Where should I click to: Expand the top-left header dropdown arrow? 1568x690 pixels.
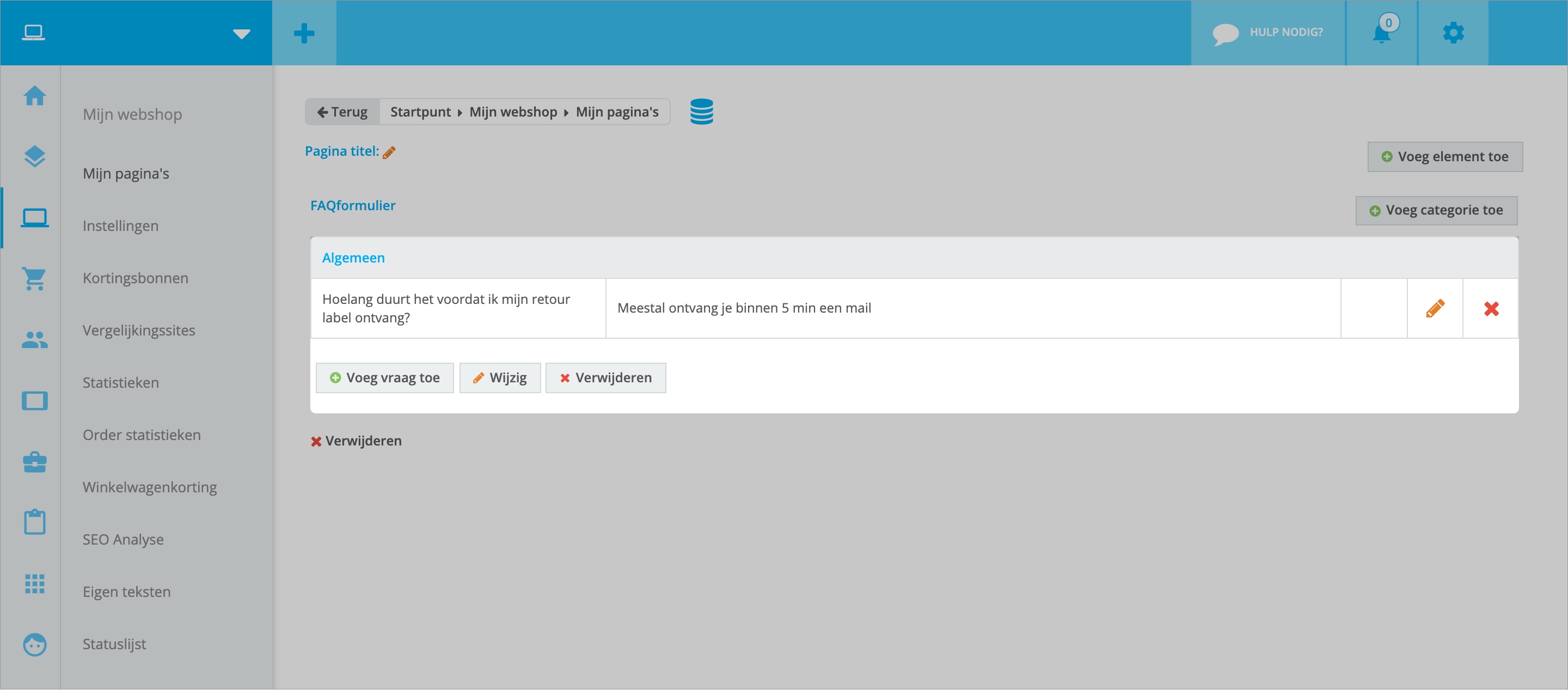(x=242, y=34)
